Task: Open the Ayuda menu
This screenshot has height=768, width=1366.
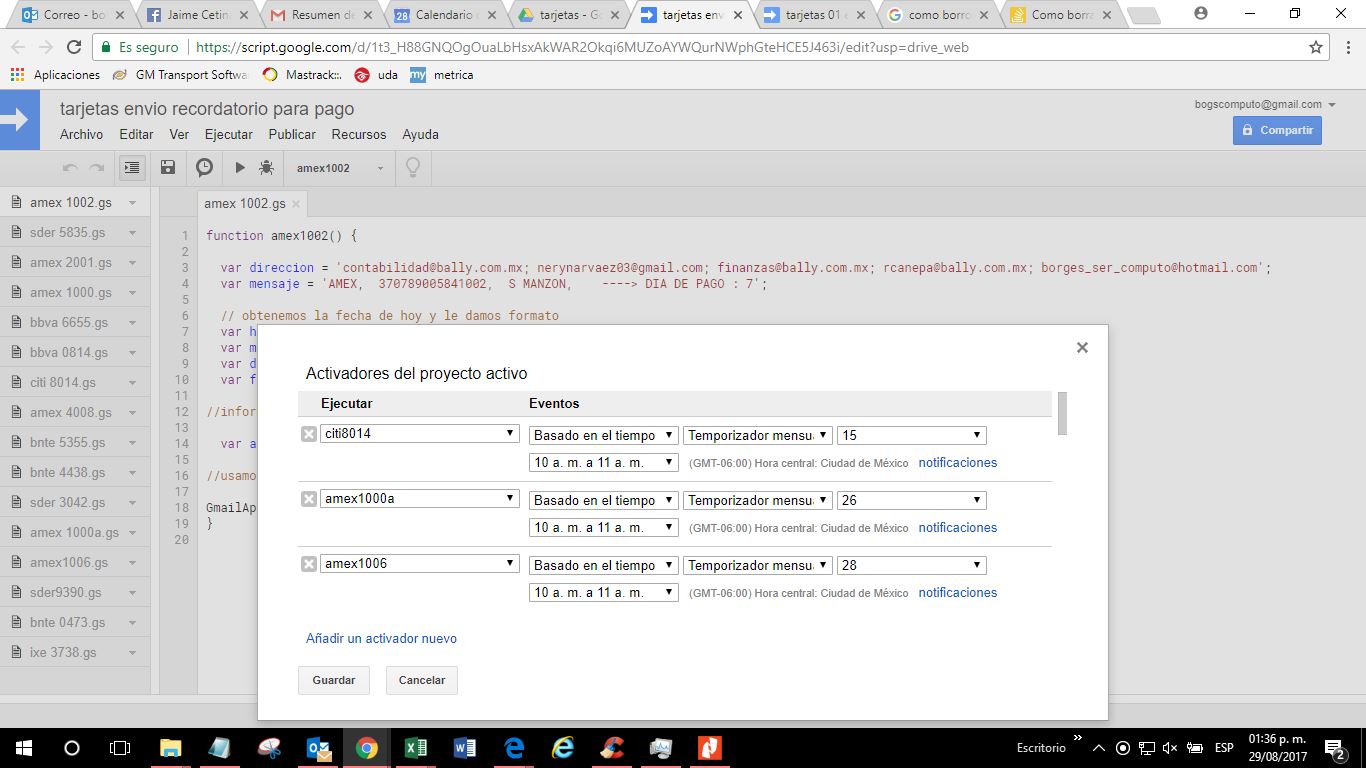Action: 421,134
